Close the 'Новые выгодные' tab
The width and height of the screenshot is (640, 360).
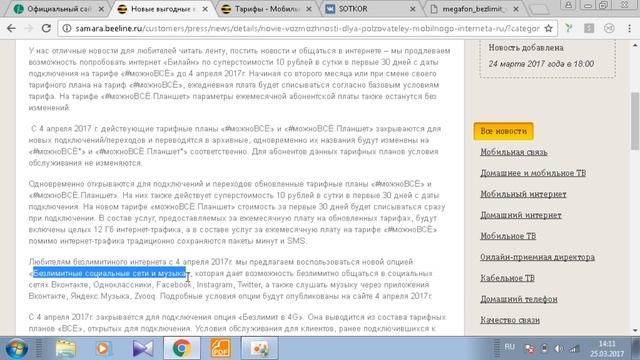point(205,9)
